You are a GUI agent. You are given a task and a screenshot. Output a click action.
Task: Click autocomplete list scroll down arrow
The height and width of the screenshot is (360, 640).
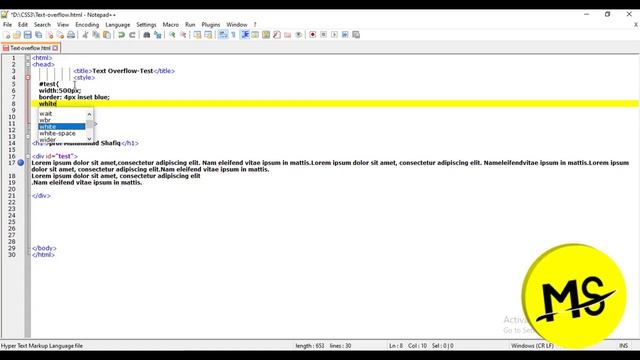pos(89,139)
